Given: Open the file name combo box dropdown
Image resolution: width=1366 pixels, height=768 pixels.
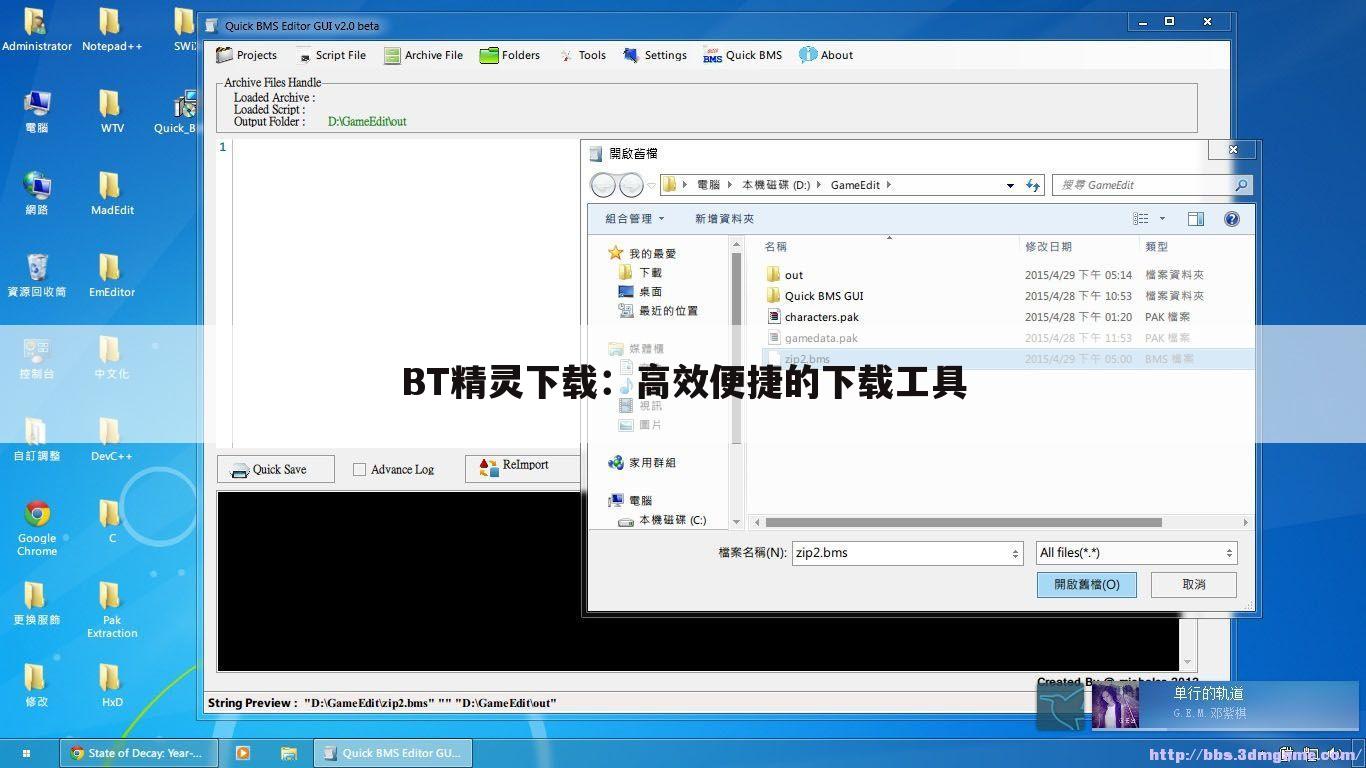Looking at the screenshot, I should pyautogui.click(x=1015, y=553).
